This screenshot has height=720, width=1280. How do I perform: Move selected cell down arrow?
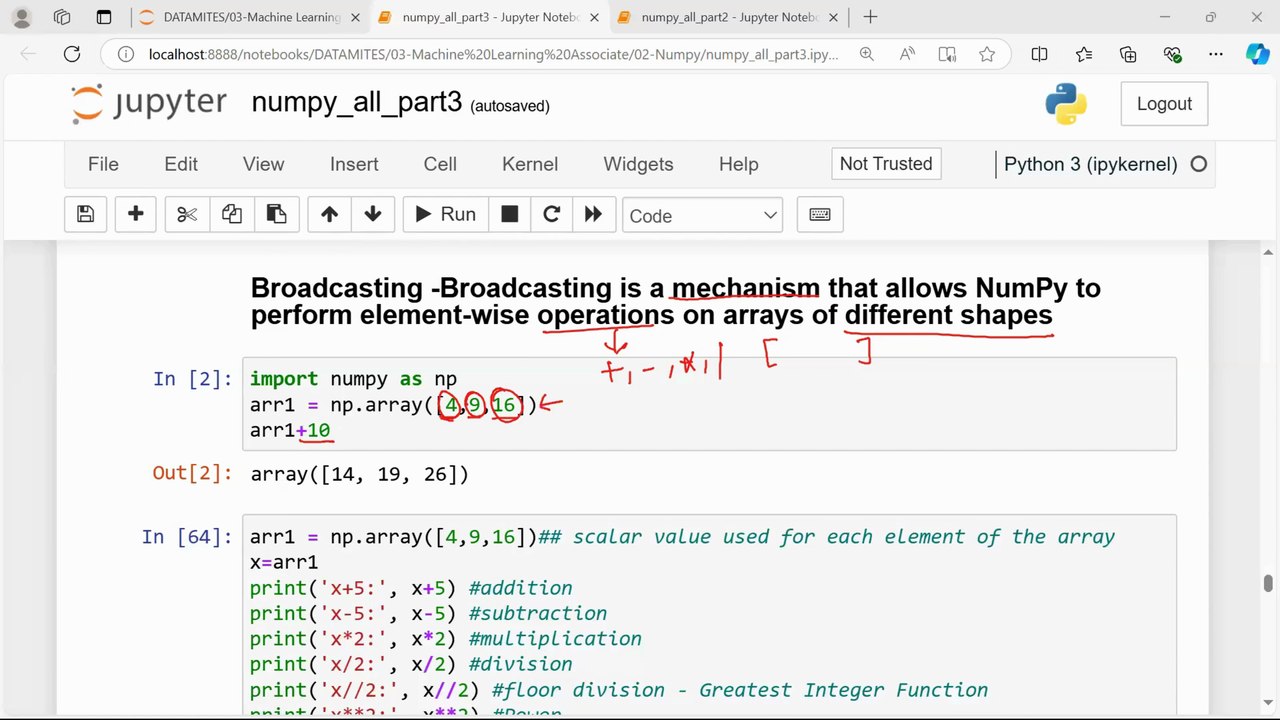(x=373, y=214)
